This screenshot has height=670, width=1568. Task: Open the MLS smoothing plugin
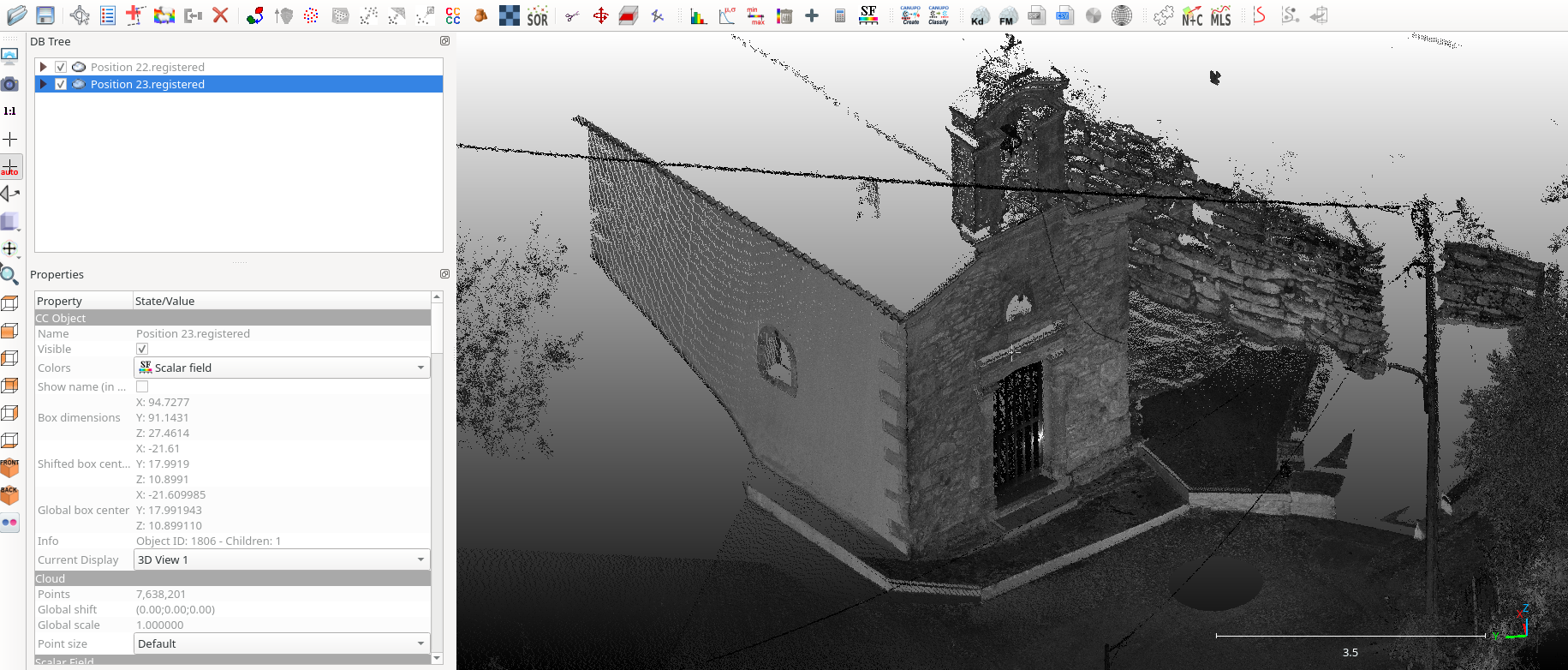click(1220, 15)
